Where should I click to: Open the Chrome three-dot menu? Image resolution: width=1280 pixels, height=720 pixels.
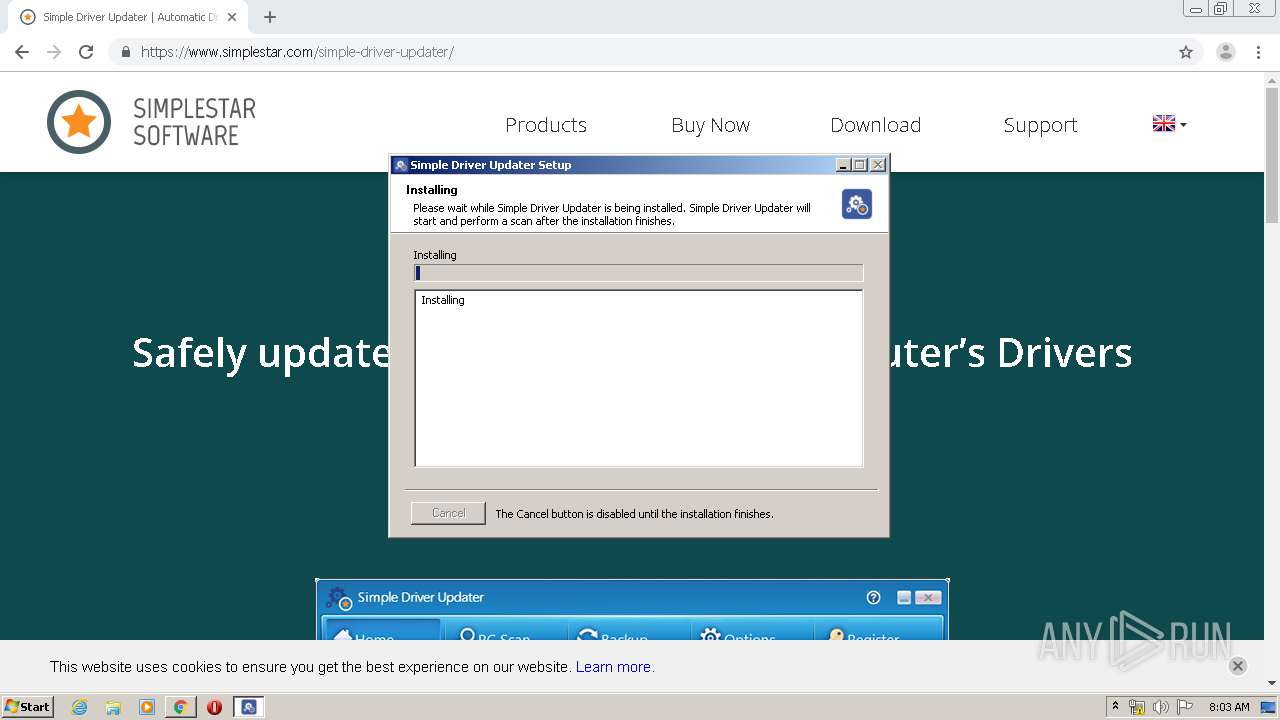pos(1258,52)
